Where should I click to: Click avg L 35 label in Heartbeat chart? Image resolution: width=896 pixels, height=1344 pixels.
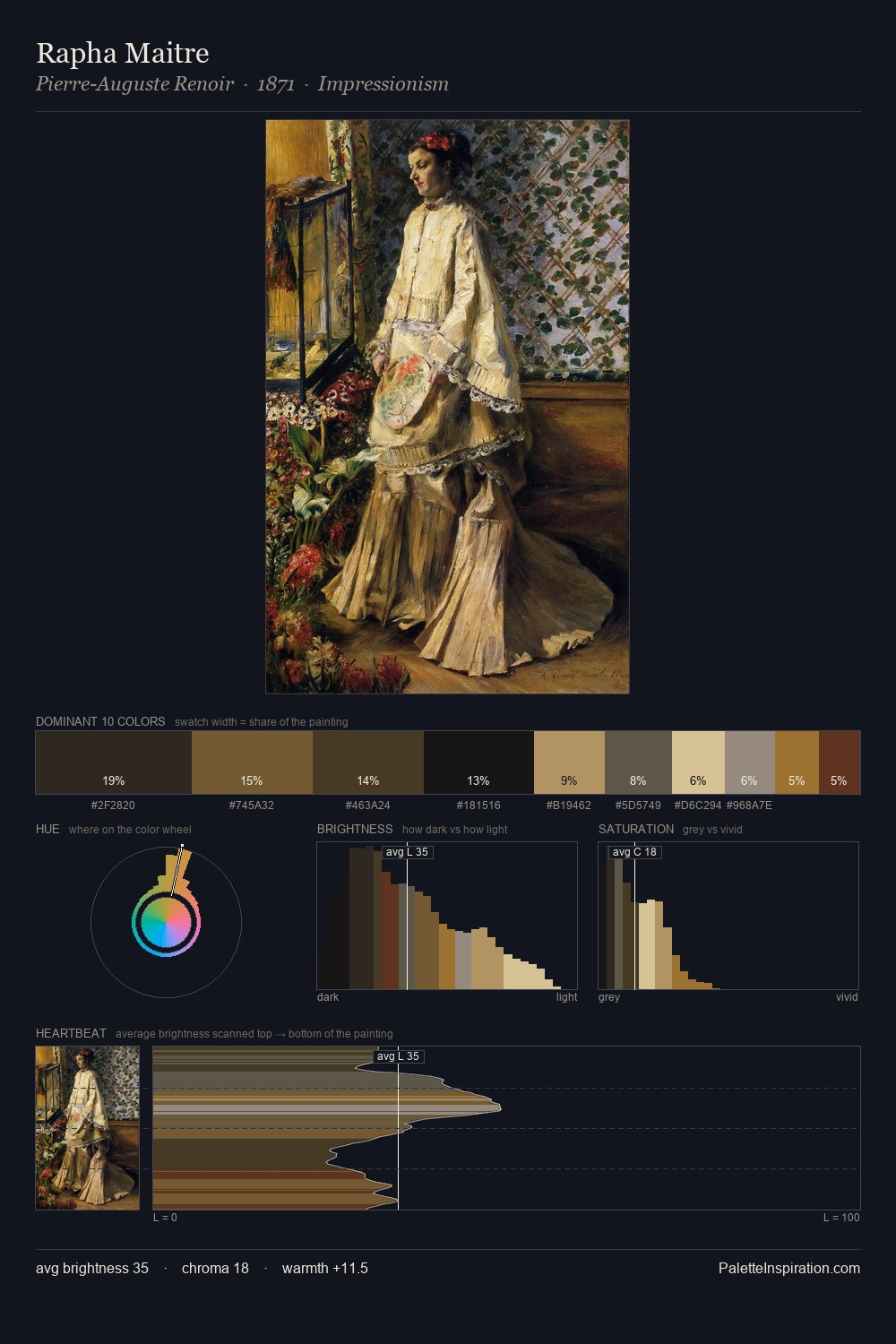398,1056
